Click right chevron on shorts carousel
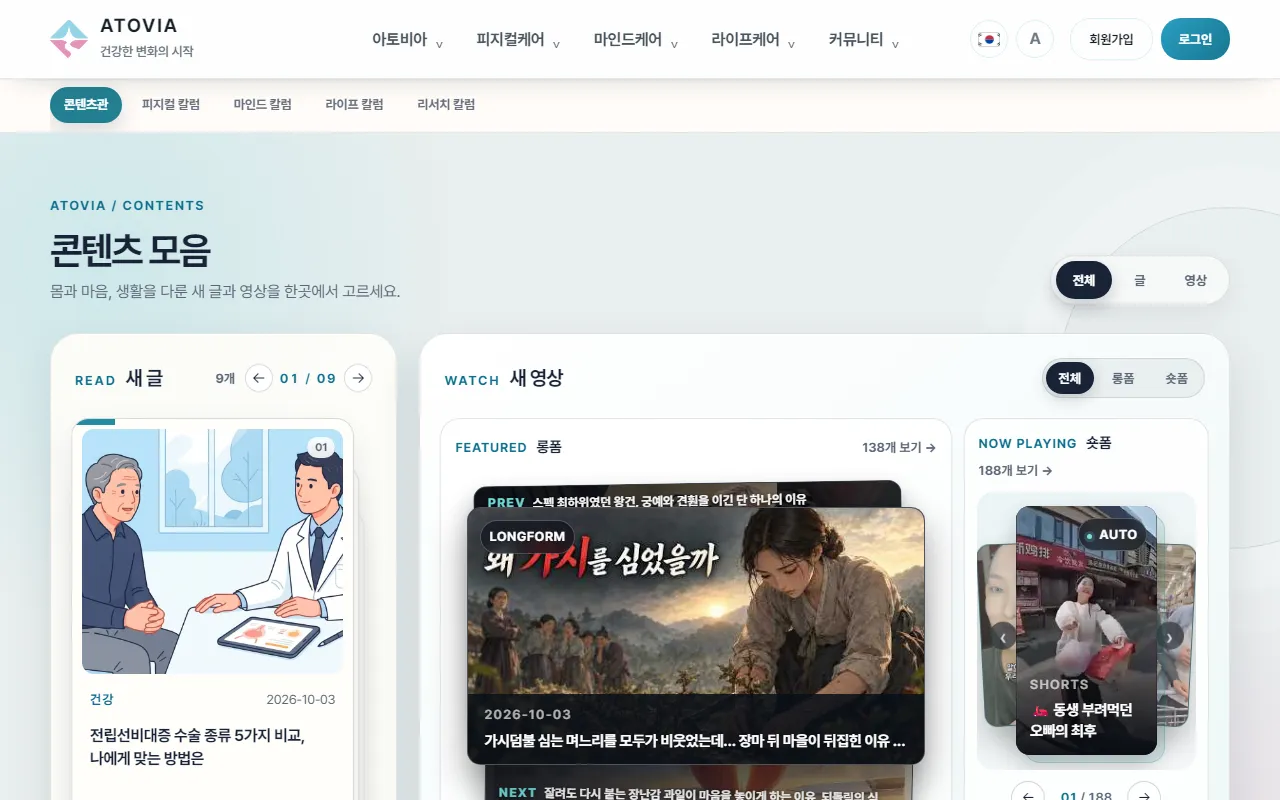The image size is (1280, 800). click(1170, 636)
